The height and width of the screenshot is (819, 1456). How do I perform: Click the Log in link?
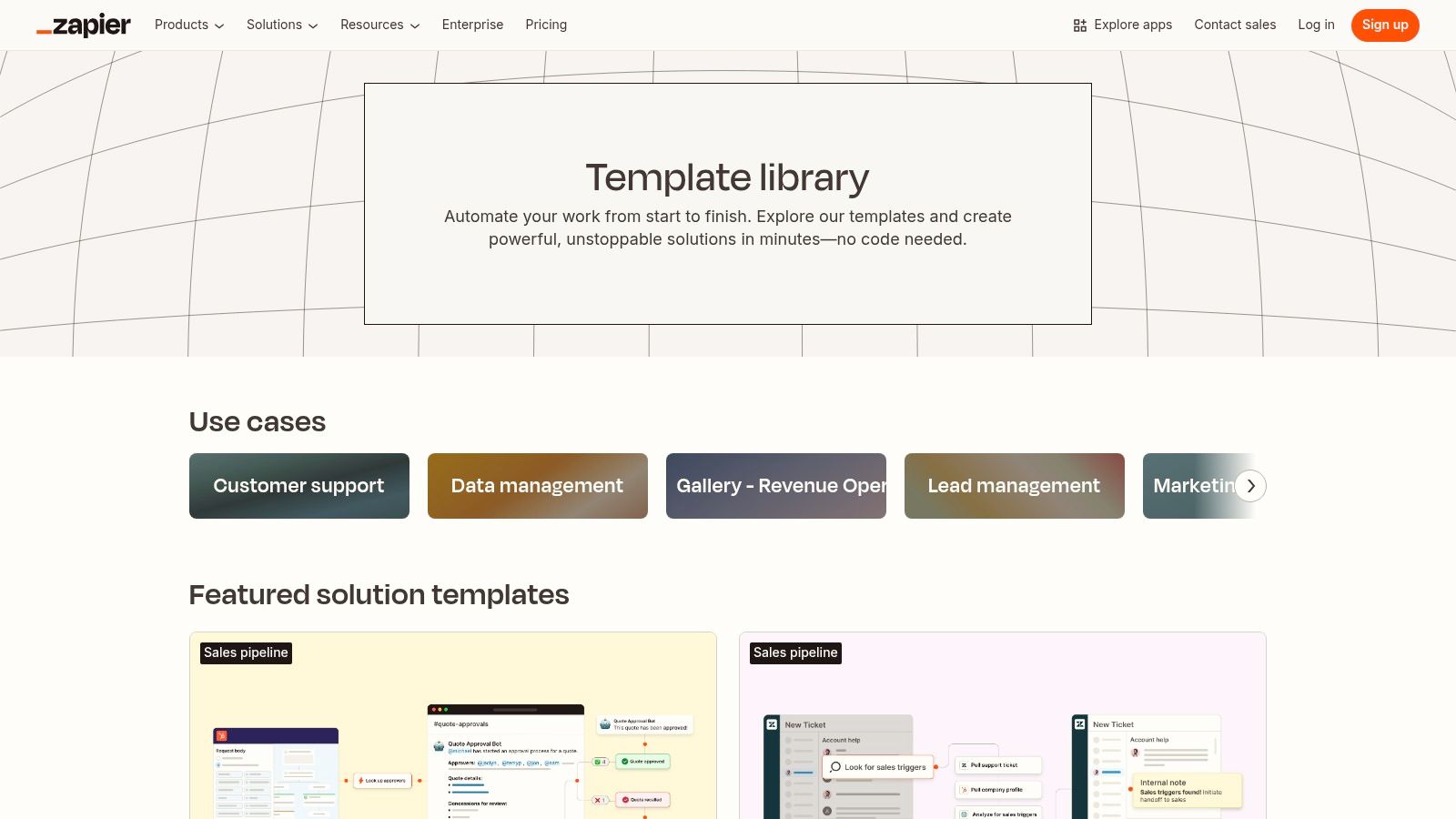tap(1316, 25)
